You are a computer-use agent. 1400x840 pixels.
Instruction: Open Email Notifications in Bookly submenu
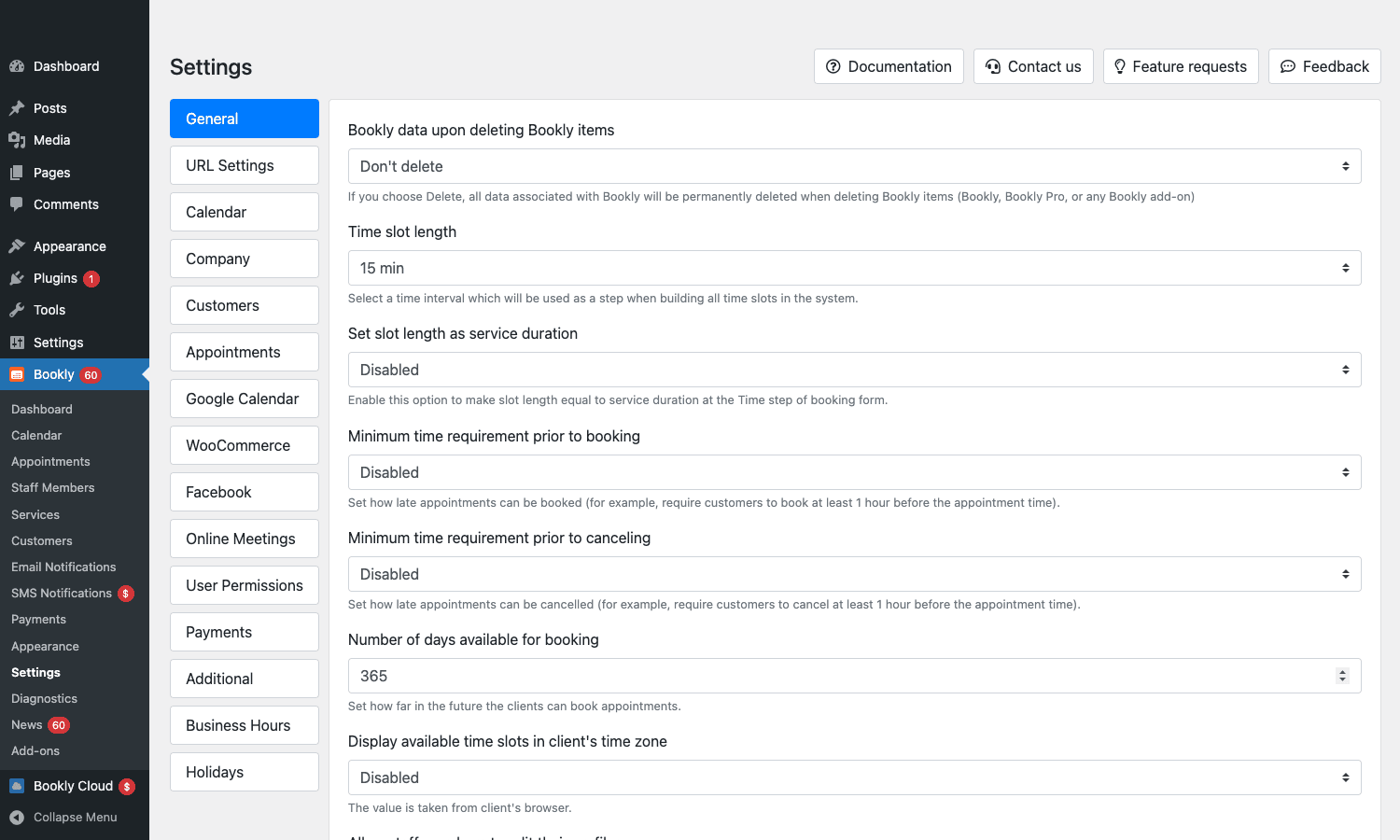point(63,567)
